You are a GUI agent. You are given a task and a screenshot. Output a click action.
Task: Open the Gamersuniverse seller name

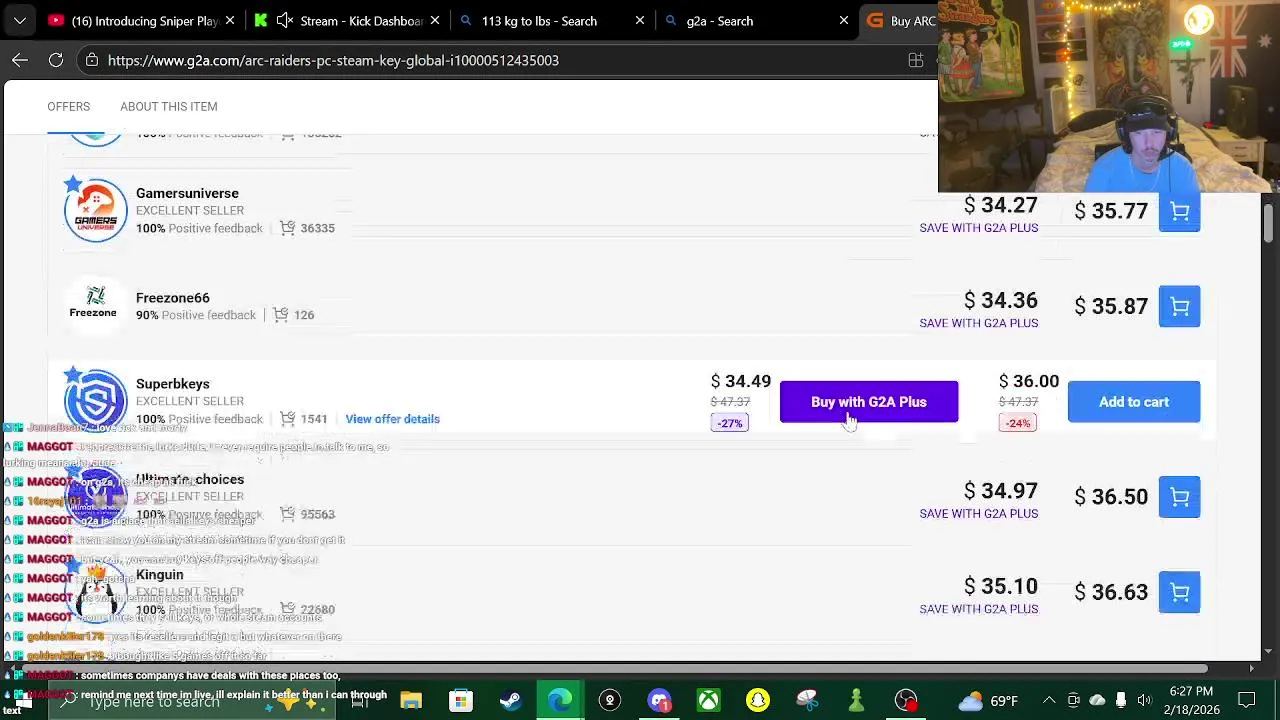187,193
